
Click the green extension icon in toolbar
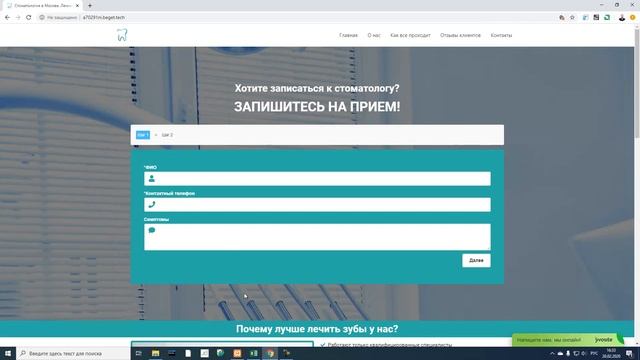pyautogui.click(x=607, y=18)
